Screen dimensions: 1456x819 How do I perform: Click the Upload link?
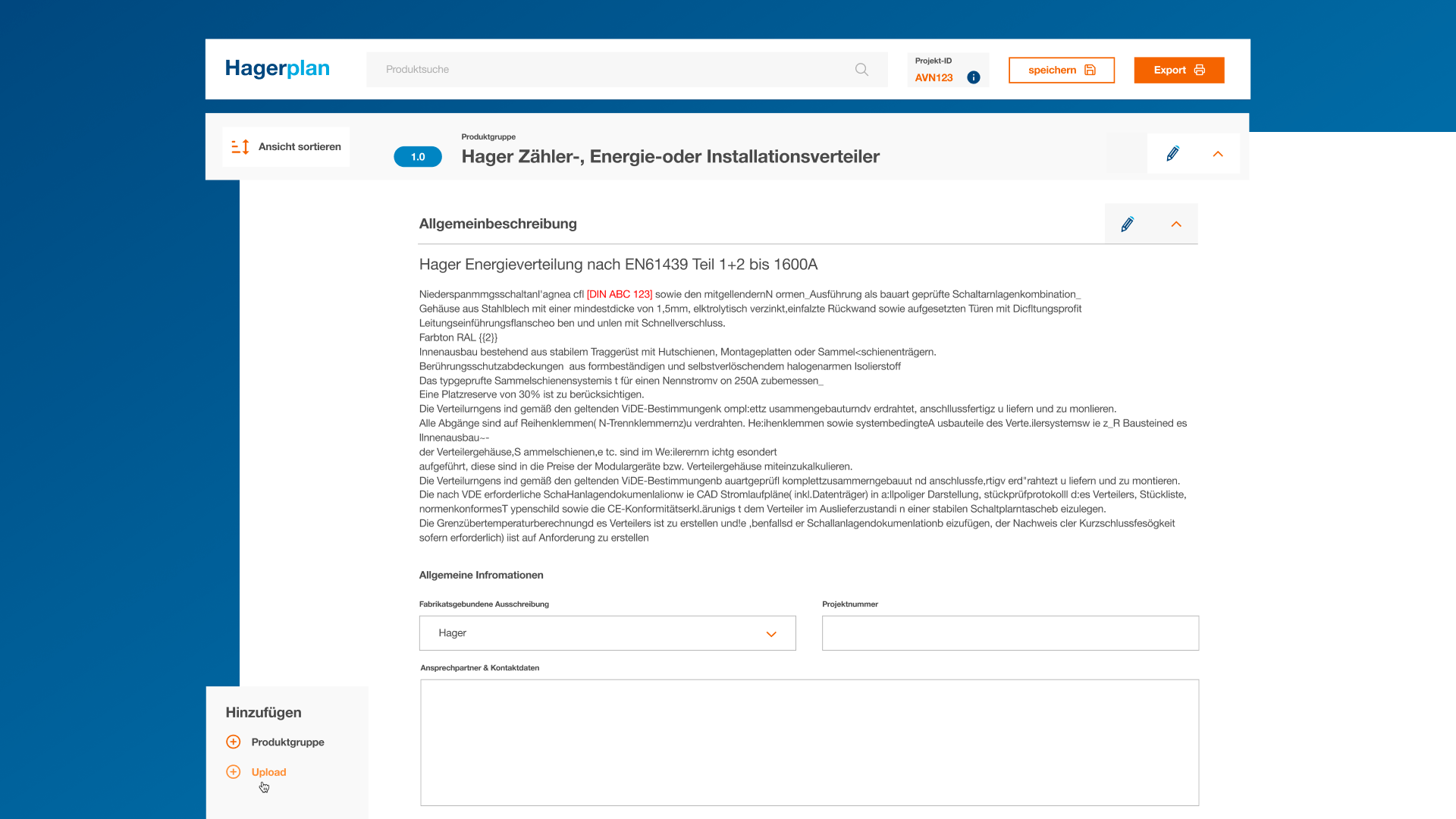click(268, 772)
